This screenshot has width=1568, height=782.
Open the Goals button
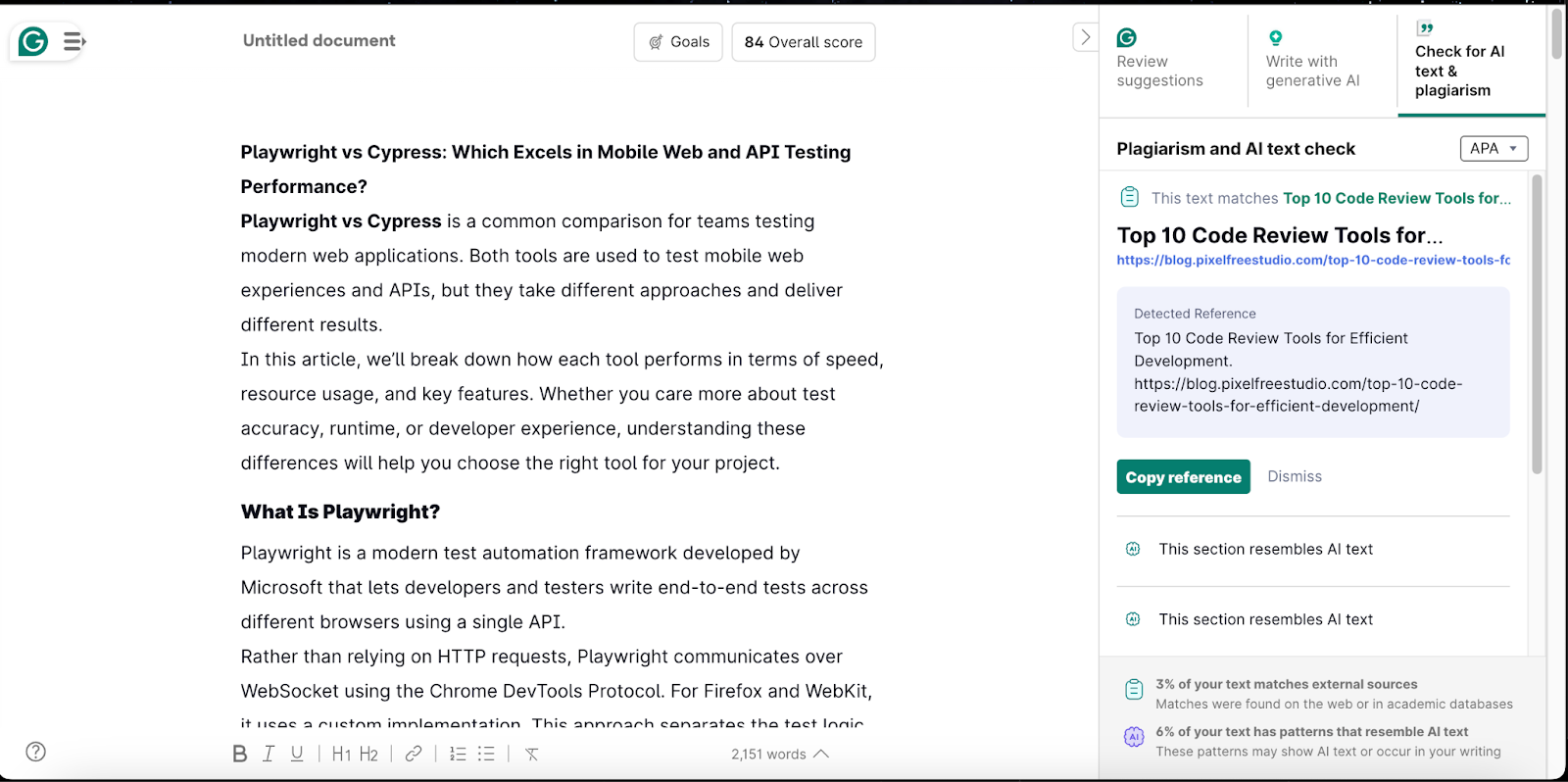tap(678, 42)
